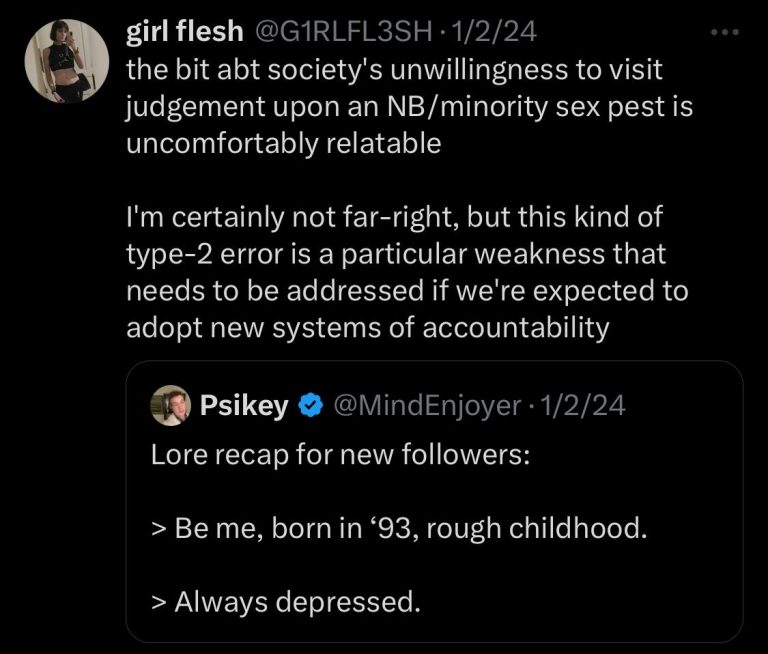Open the quoted tweet's 1/2/24 timestamp
The width and height of the screenshot is (768, 654).
585,405
